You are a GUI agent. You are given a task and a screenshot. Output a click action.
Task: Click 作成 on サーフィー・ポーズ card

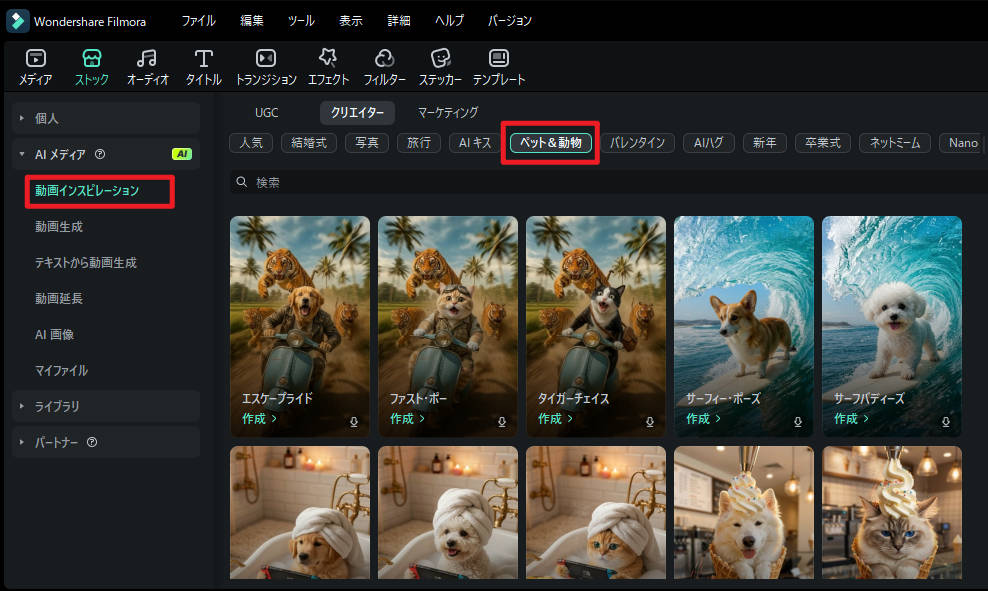[703, 418]
